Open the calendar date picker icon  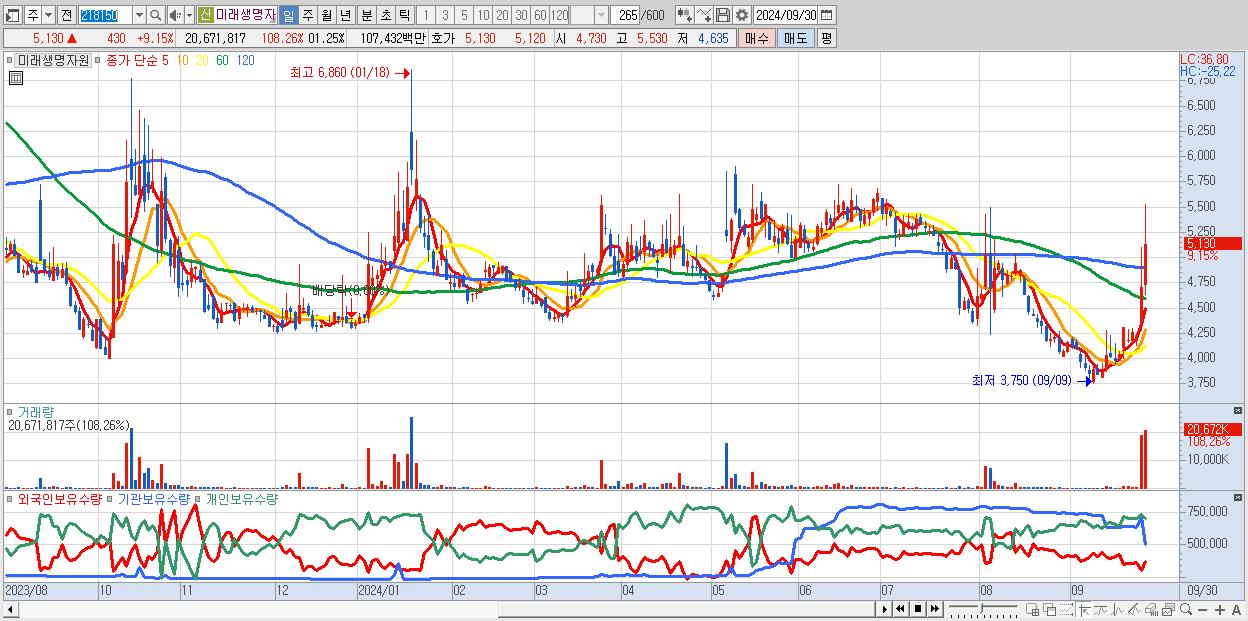click(827, 15)
